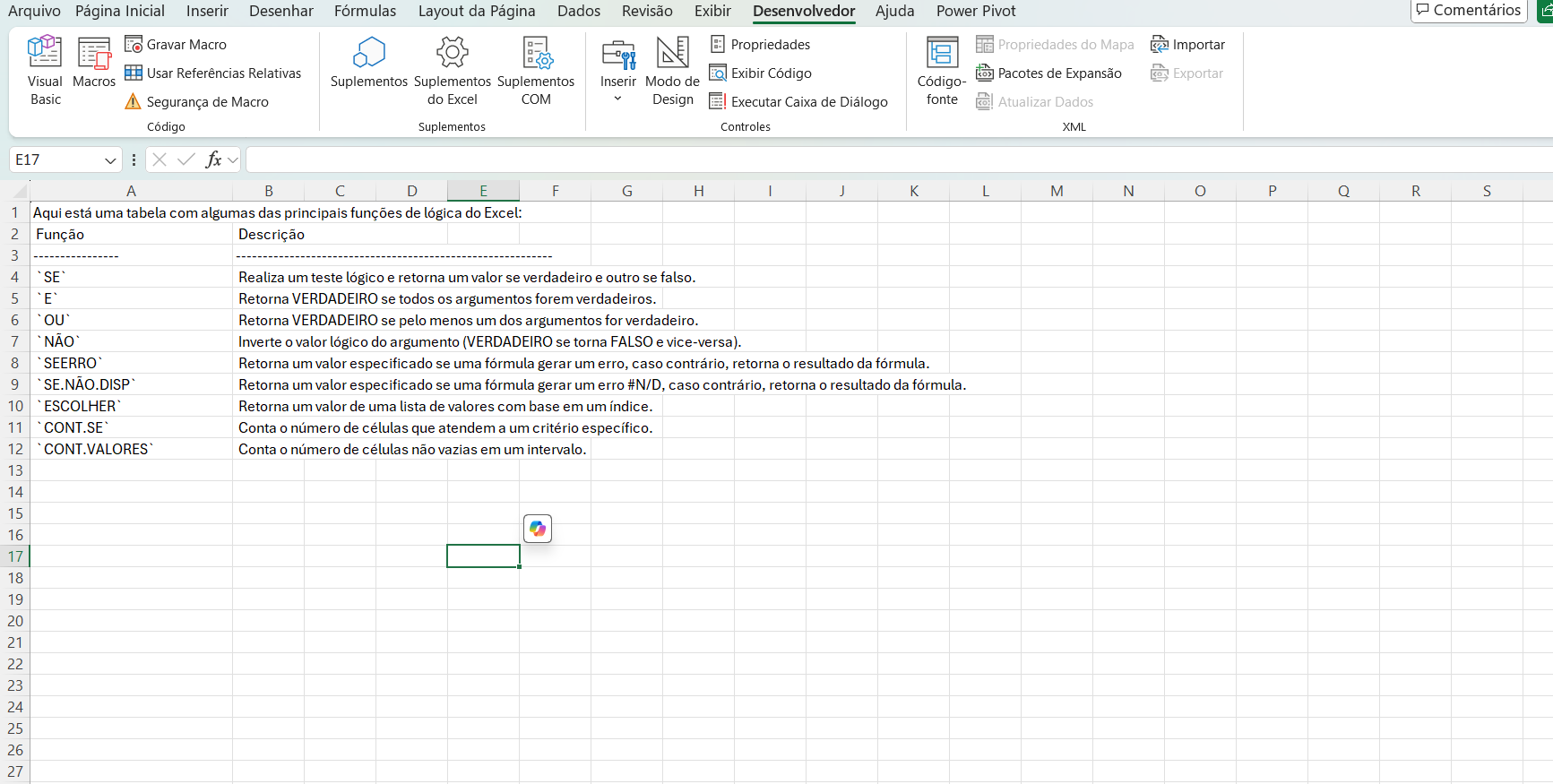Open control Propriedades

(x=760, y=45)
